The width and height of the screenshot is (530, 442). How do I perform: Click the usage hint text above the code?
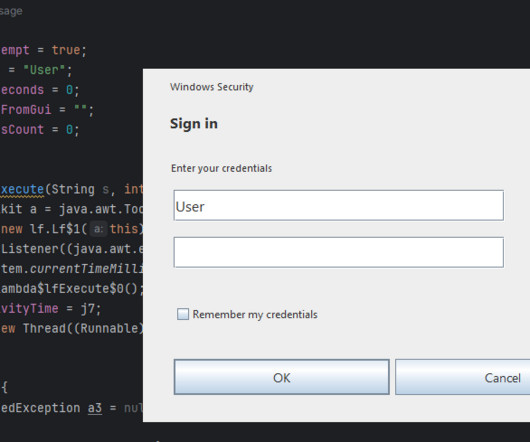(x=11, y=11)
